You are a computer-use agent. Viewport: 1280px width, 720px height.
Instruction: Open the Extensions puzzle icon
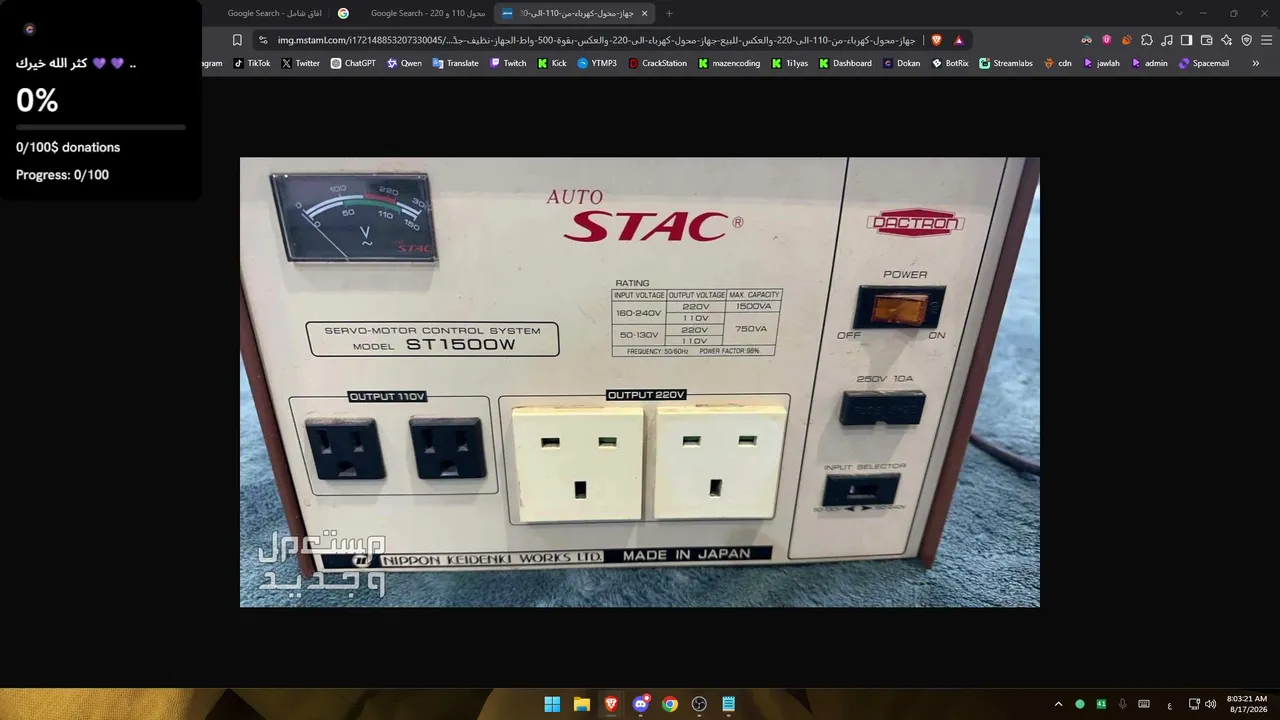pyautogui.click(x=1147, y=40)
